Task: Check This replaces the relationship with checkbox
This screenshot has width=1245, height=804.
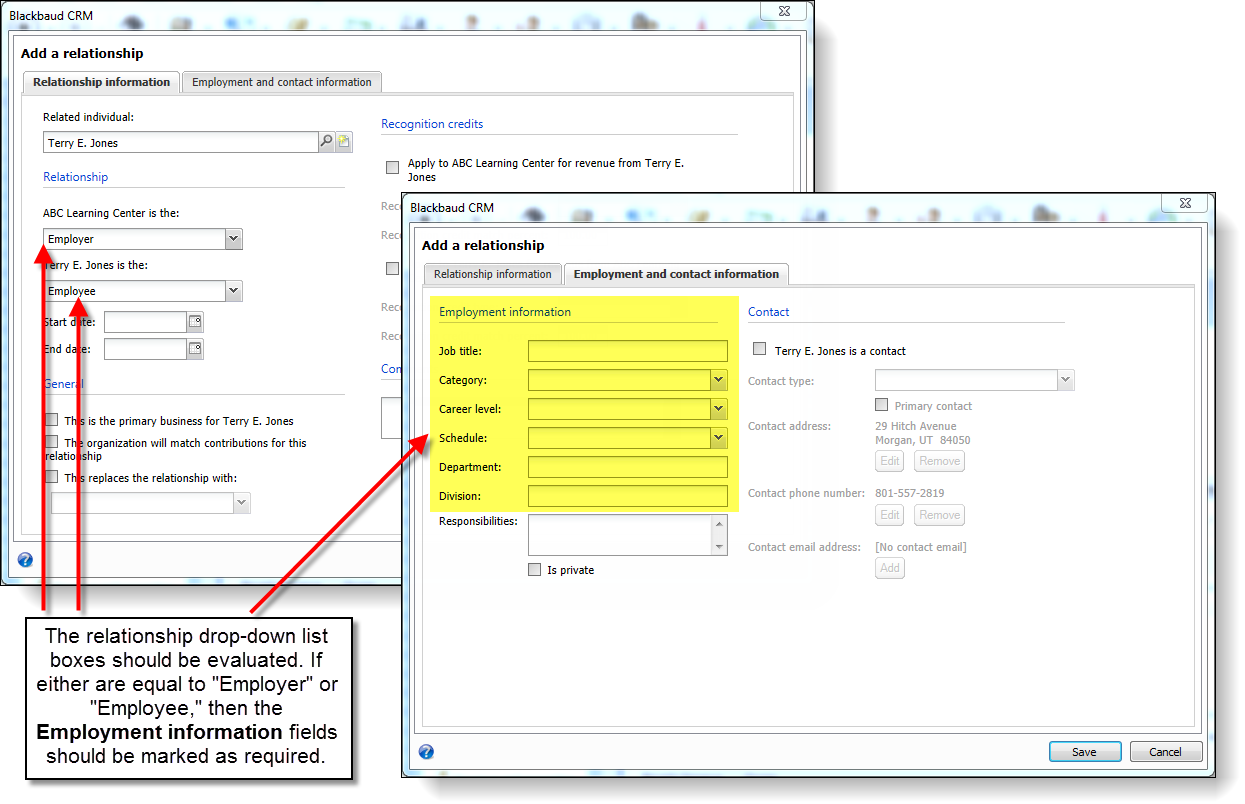Action: click(x=51, y=477)
